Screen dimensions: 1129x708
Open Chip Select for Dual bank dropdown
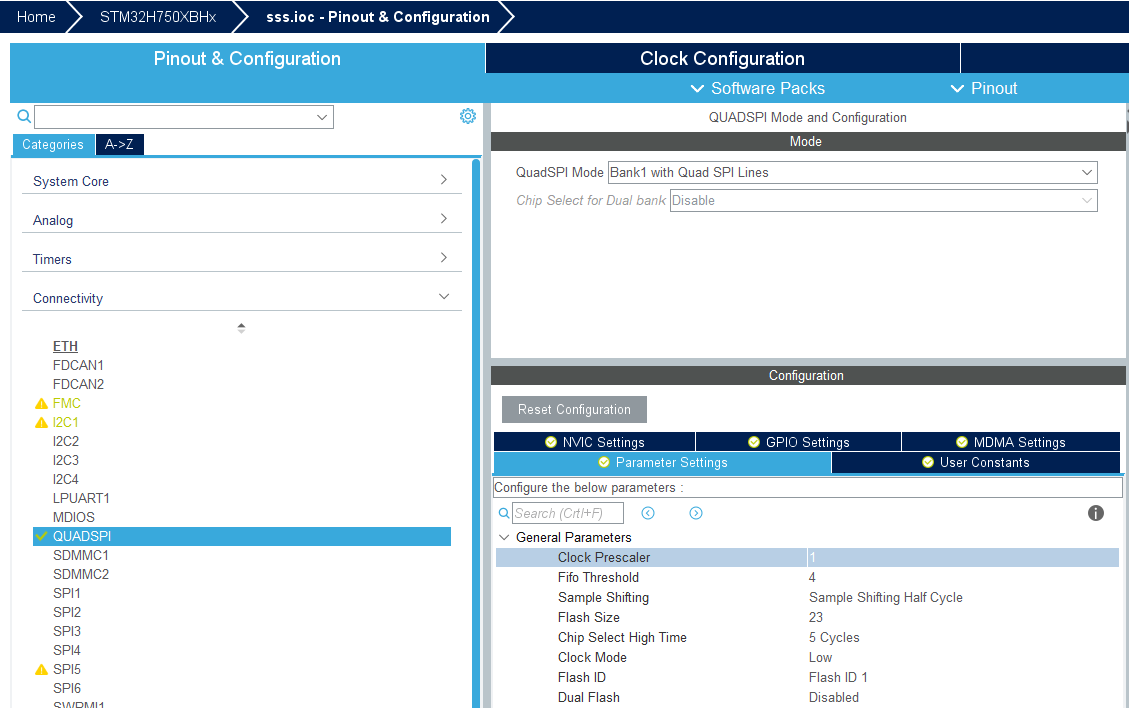pyautogui.click(x=1087, y=200)
